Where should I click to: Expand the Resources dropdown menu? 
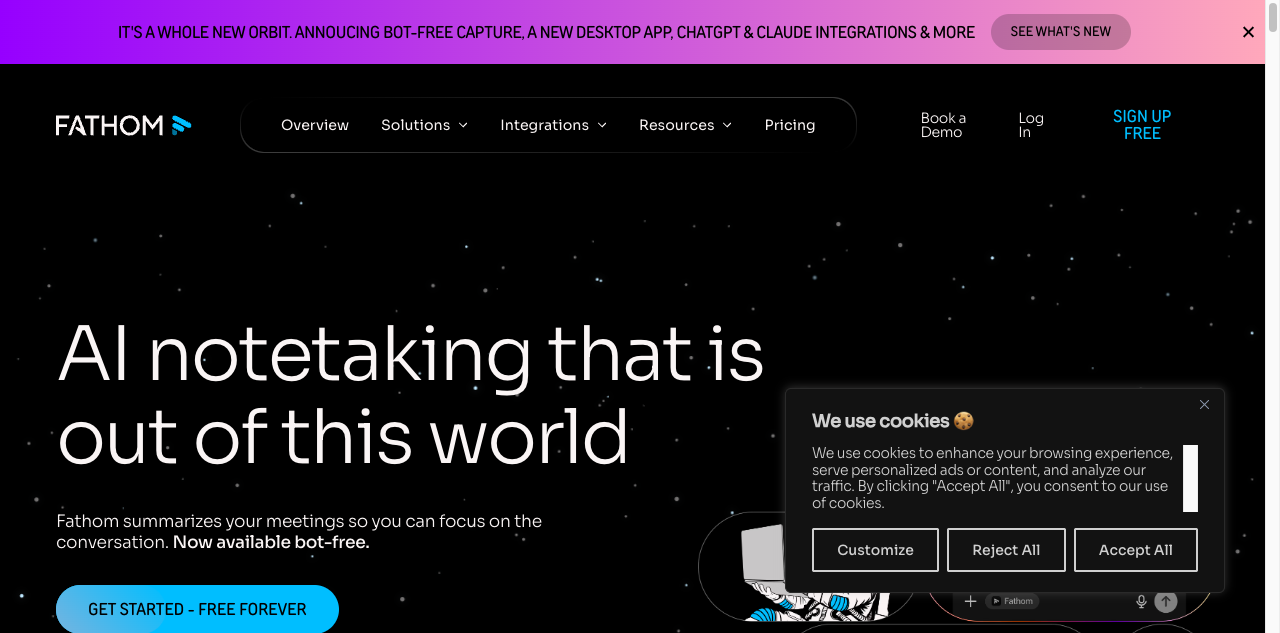tap(685, 125)
